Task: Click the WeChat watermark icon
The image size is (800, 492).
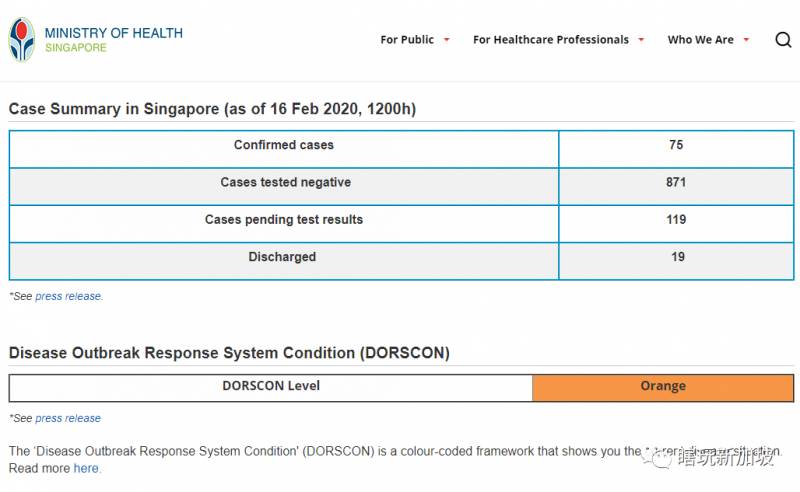Action: point(660,459)
